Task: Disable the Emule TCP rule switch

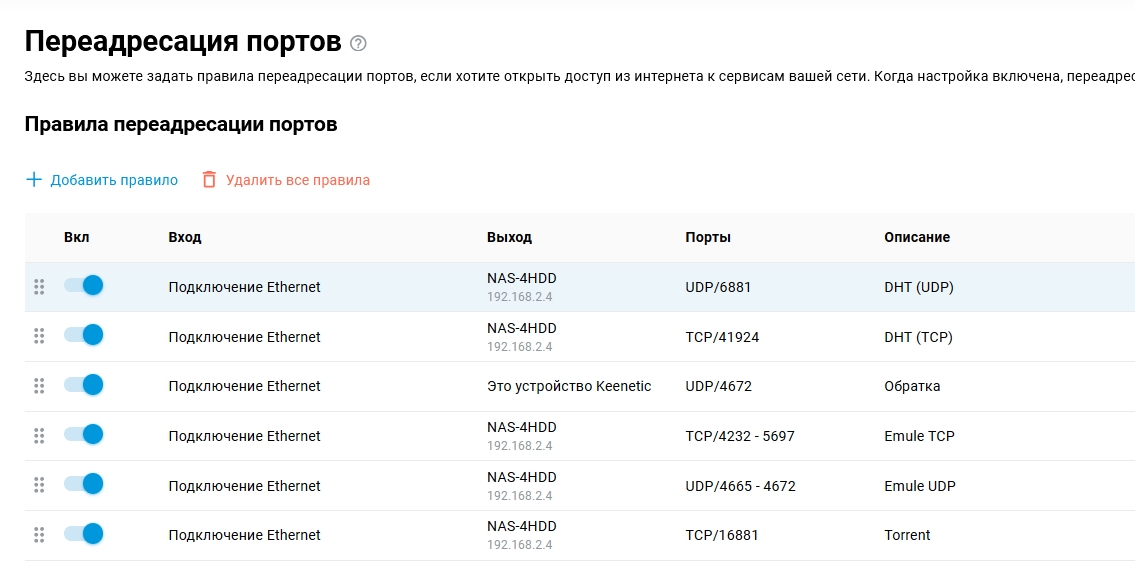Action: point(84,435)
